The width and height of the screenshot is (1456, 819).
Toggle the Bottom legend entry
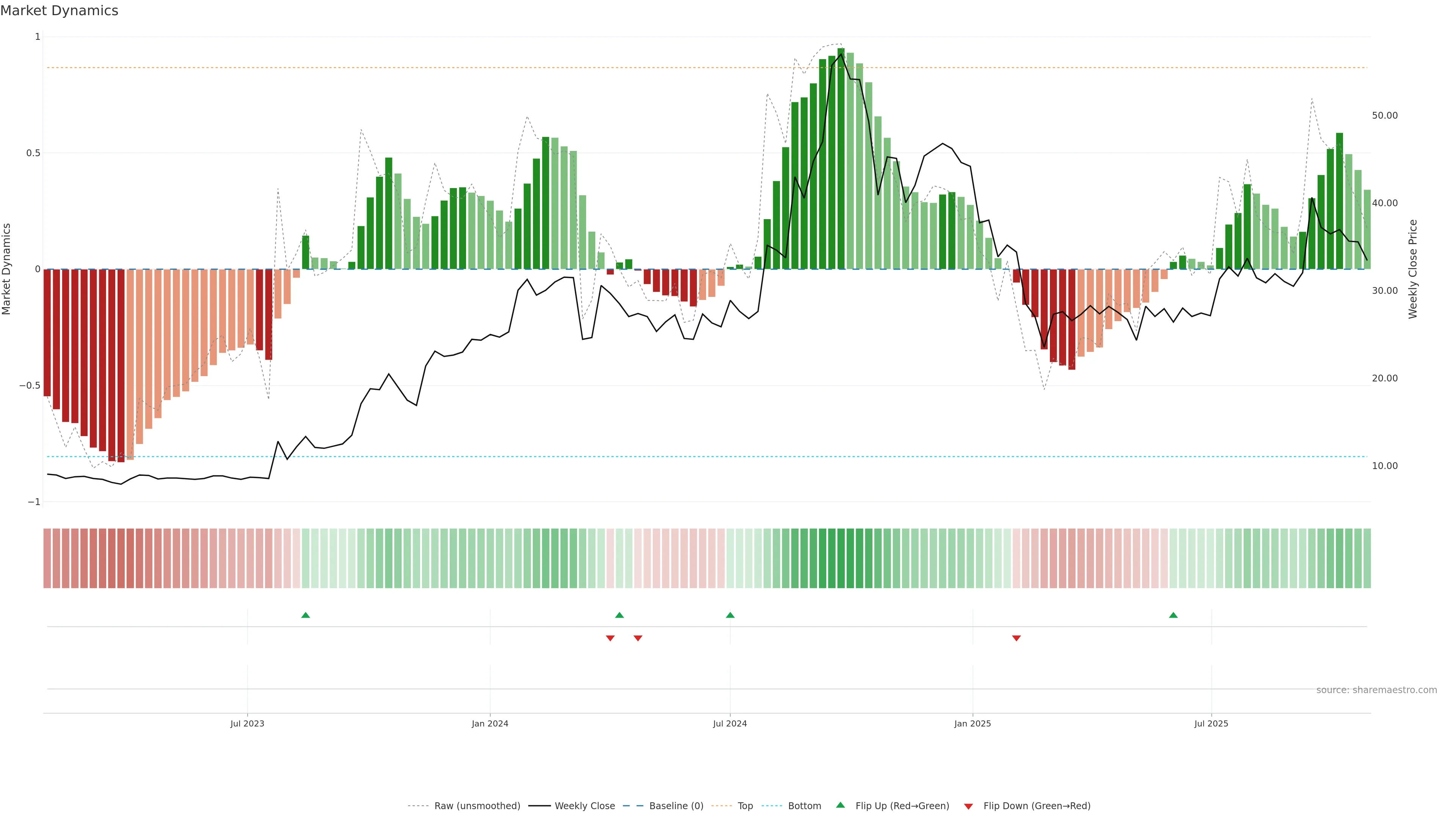(x=804, y=806)
